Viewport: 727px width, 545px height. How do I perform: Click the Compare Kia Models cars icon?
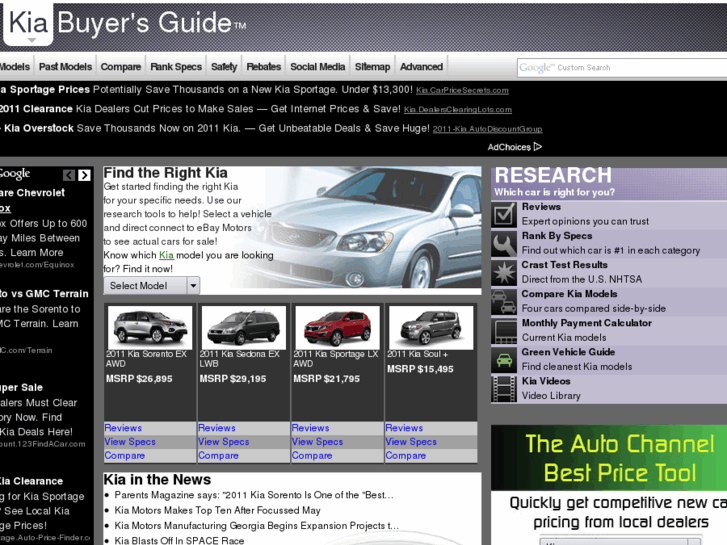click(x=504, y=302)
